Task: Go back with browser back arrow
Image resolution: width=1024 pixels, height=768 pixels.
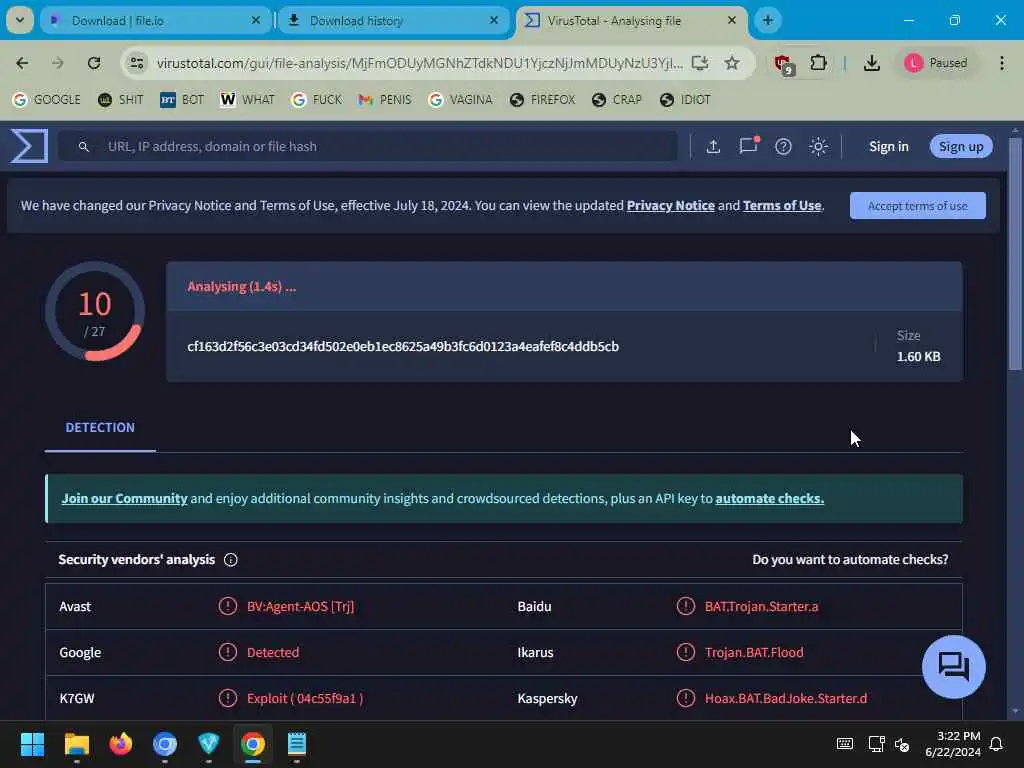Action: pyautogui.click(x=22, y=63)
